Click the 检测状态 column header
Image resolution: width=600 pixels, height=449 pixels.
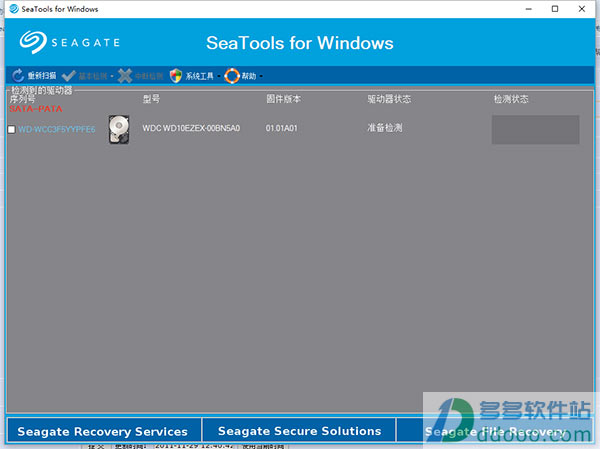point(511,99)
